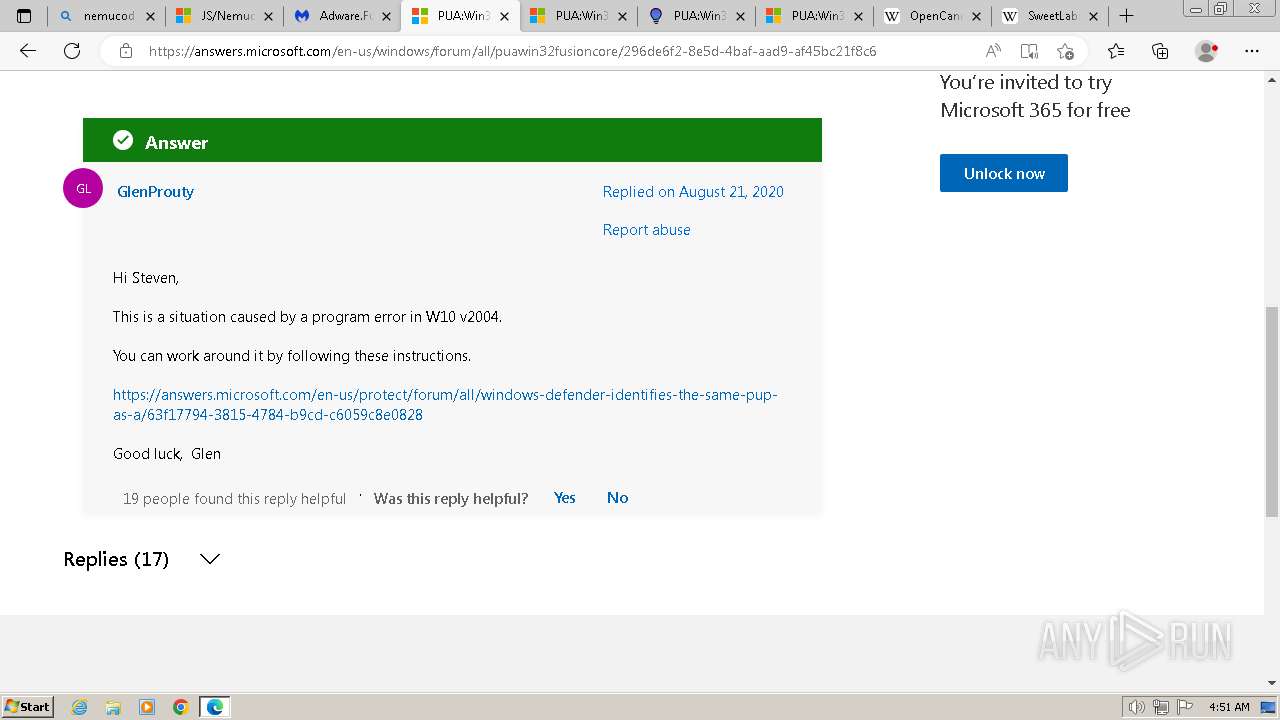Image resolution: width=1280 pixels, height=720 pixels.
Task: Open the Favorites list
Action: point(1116,51)
